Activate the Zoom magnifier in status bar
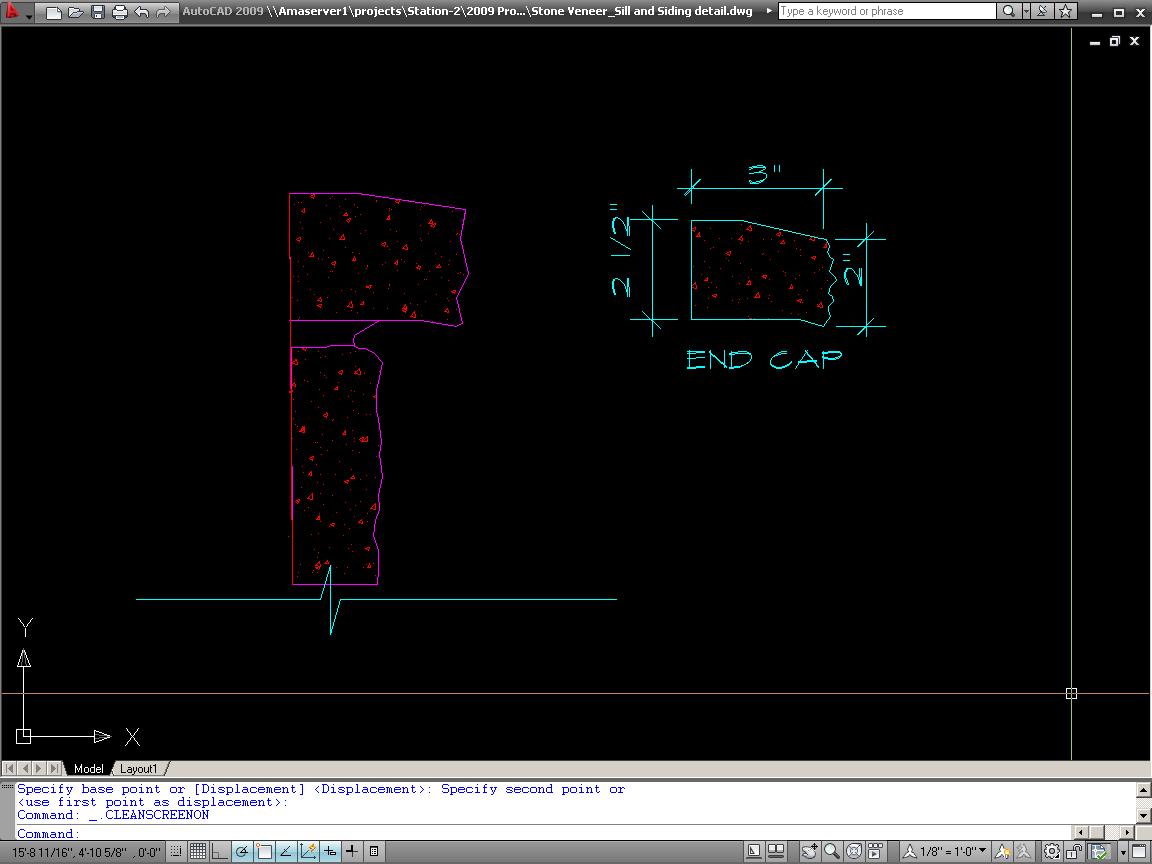 coord(832,852)
